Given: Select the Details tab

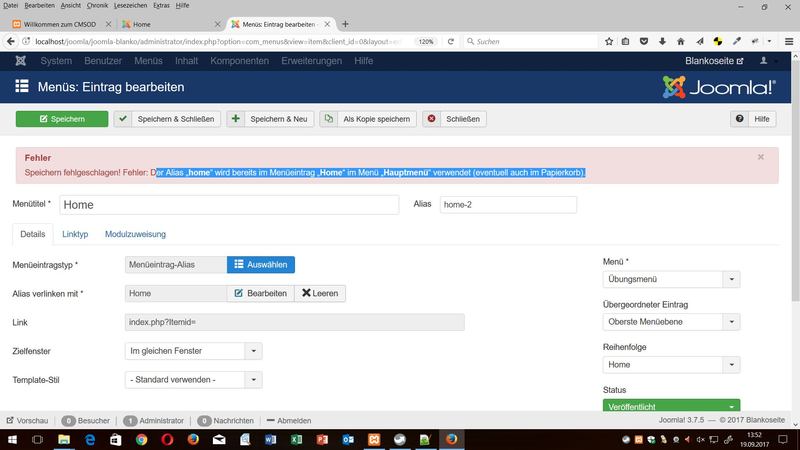Looking at the screenshot, I should coord(33,234).
